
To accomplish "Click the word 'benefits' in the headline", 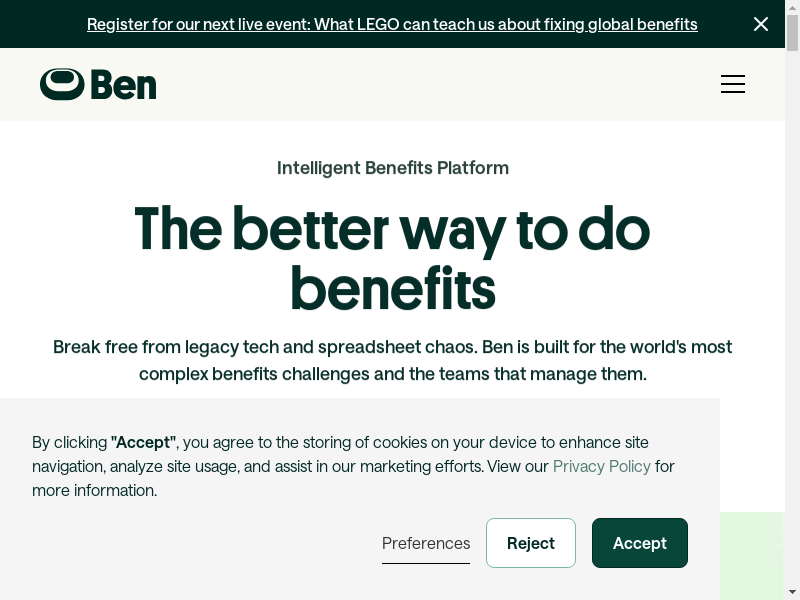I will (393, 288).
